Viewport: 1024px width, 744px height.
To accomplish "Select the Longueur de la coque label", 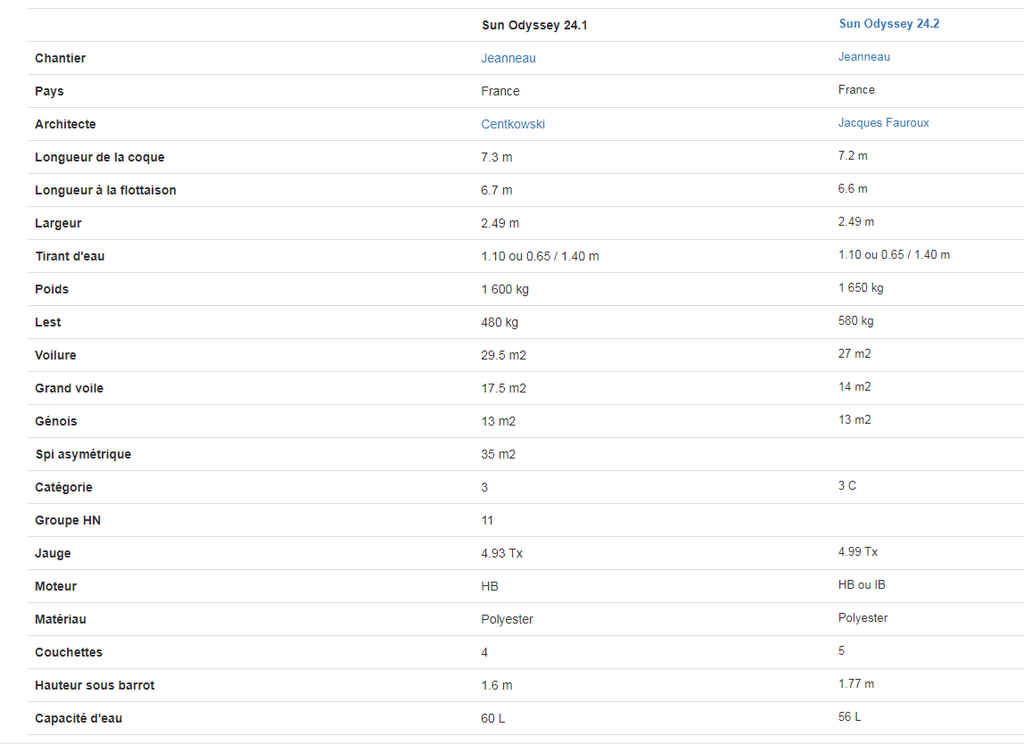I will pyautogui.click(x=99, y=157).
